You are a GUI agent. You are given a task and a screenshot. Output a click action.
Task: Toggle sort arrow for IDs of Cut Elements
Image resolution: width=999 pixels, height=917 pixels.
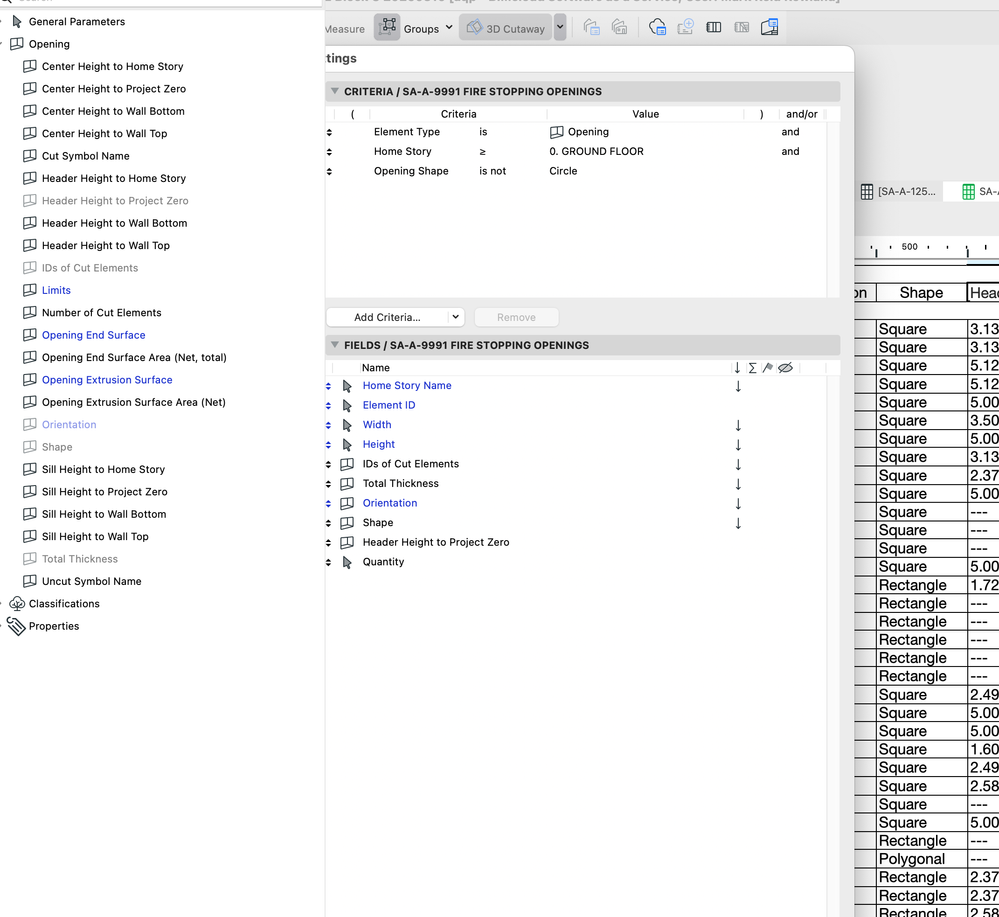738,465
